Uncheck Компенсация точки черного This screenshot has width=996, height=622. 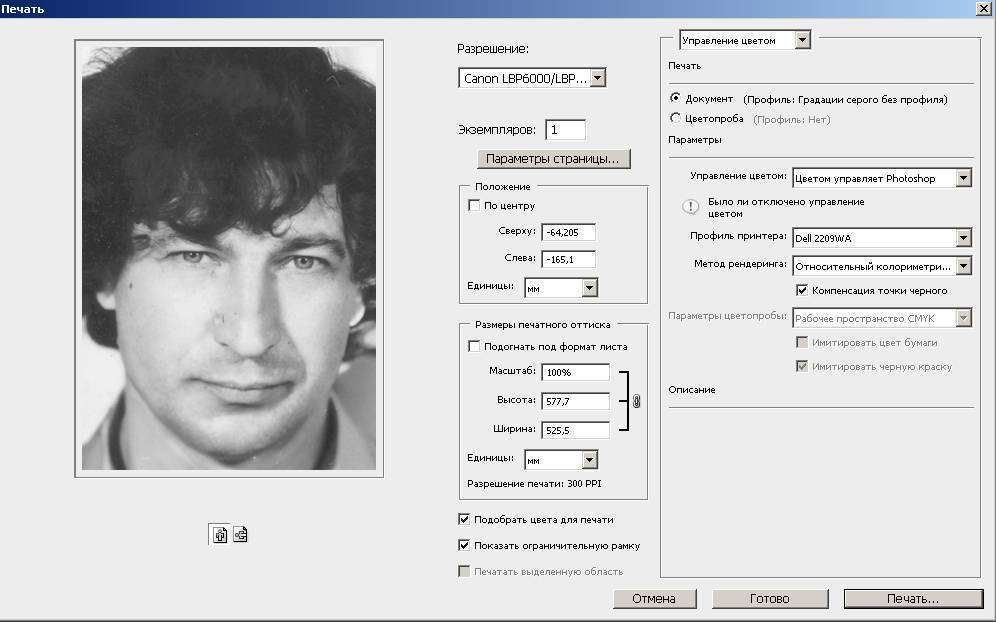(802, 291)
